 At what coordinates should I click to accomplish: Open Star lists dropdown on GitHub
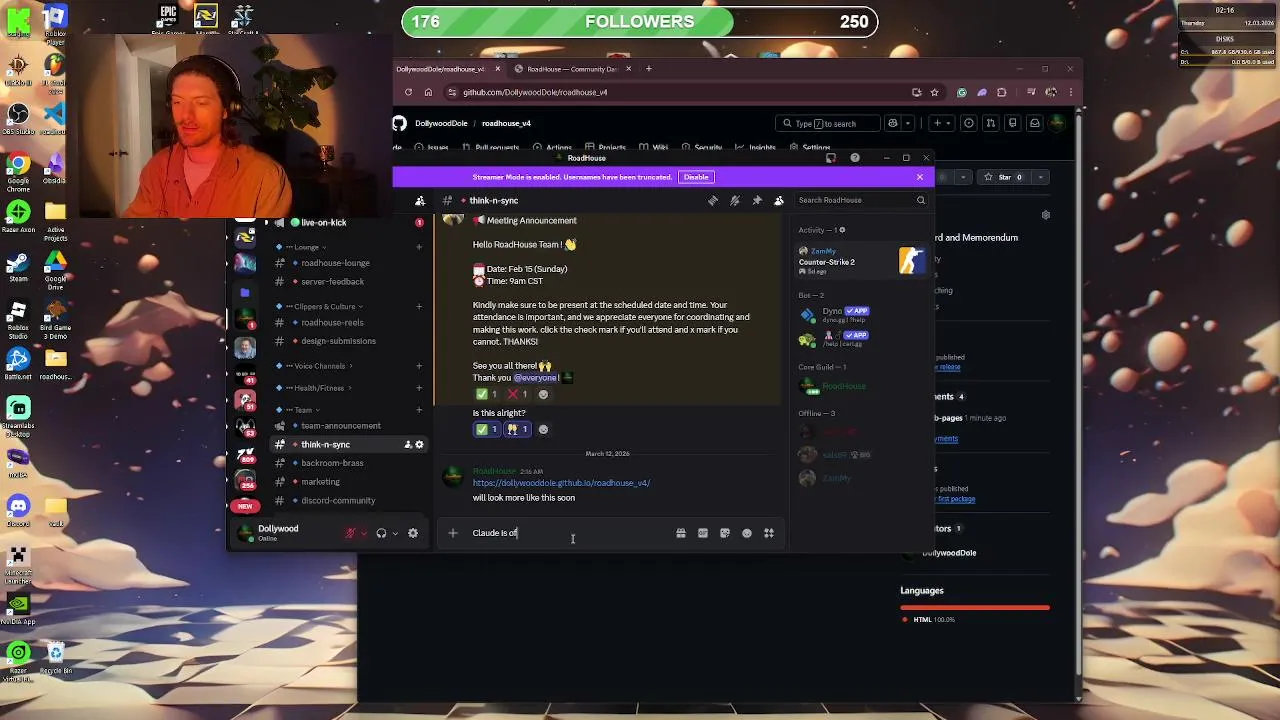[x=1041, y=177]
